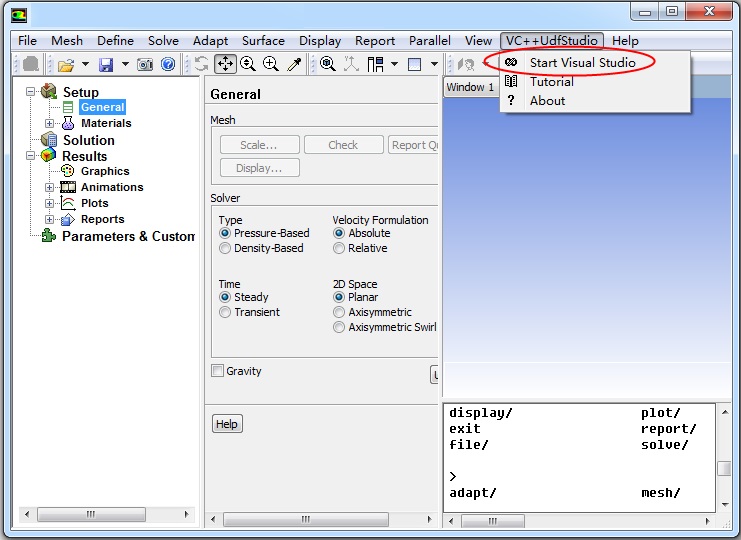This screenshot has width=741, height=540.
Task: Open help via blue question mark icon
Action: click(168, 64)
